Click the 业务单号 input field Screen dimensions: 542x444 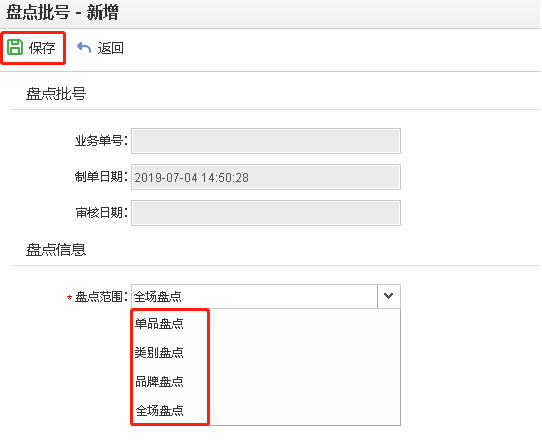click(x=266, y=141)
